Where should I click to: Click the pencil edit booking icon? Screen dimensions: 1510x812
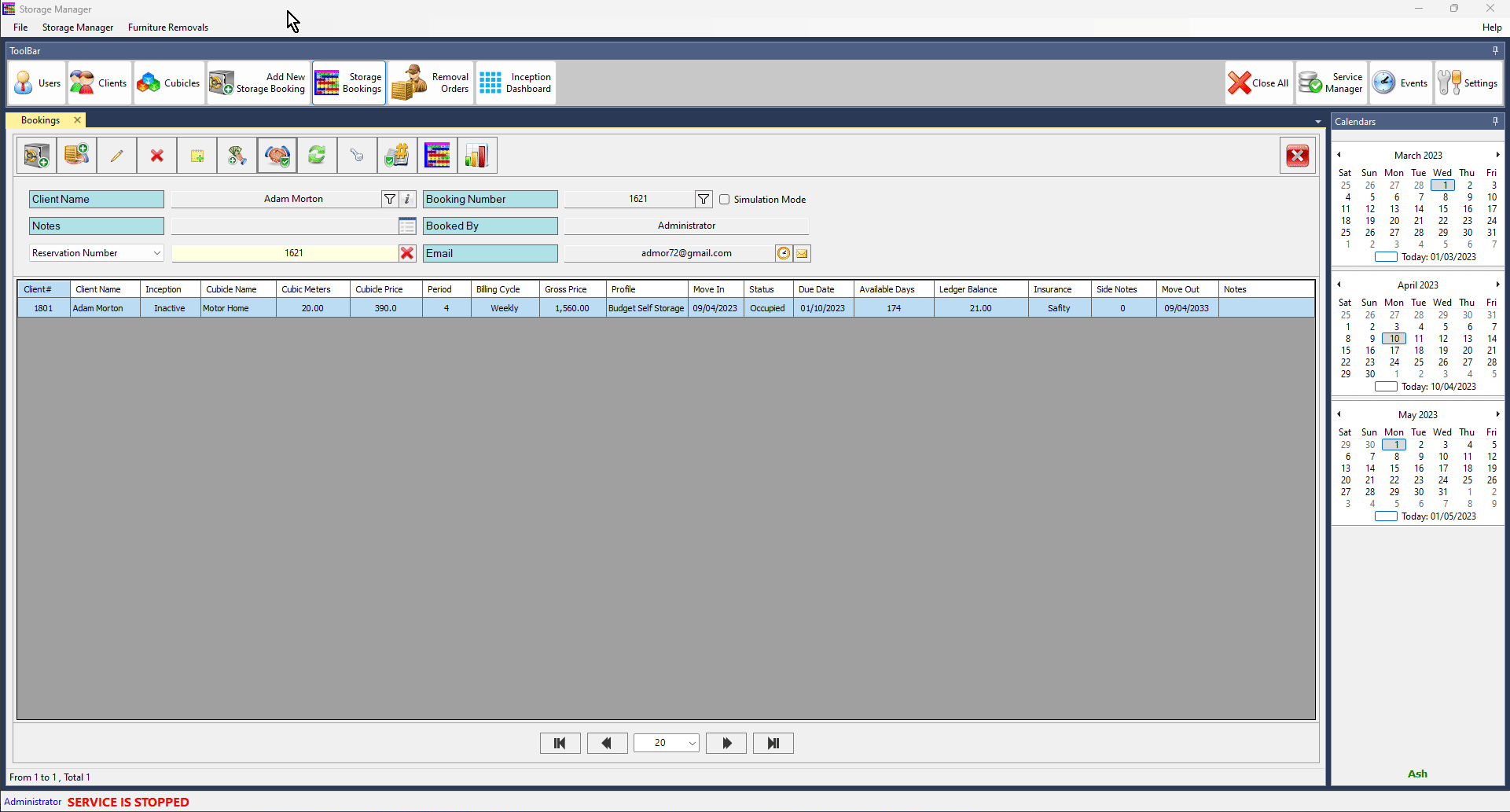(116, 156)
